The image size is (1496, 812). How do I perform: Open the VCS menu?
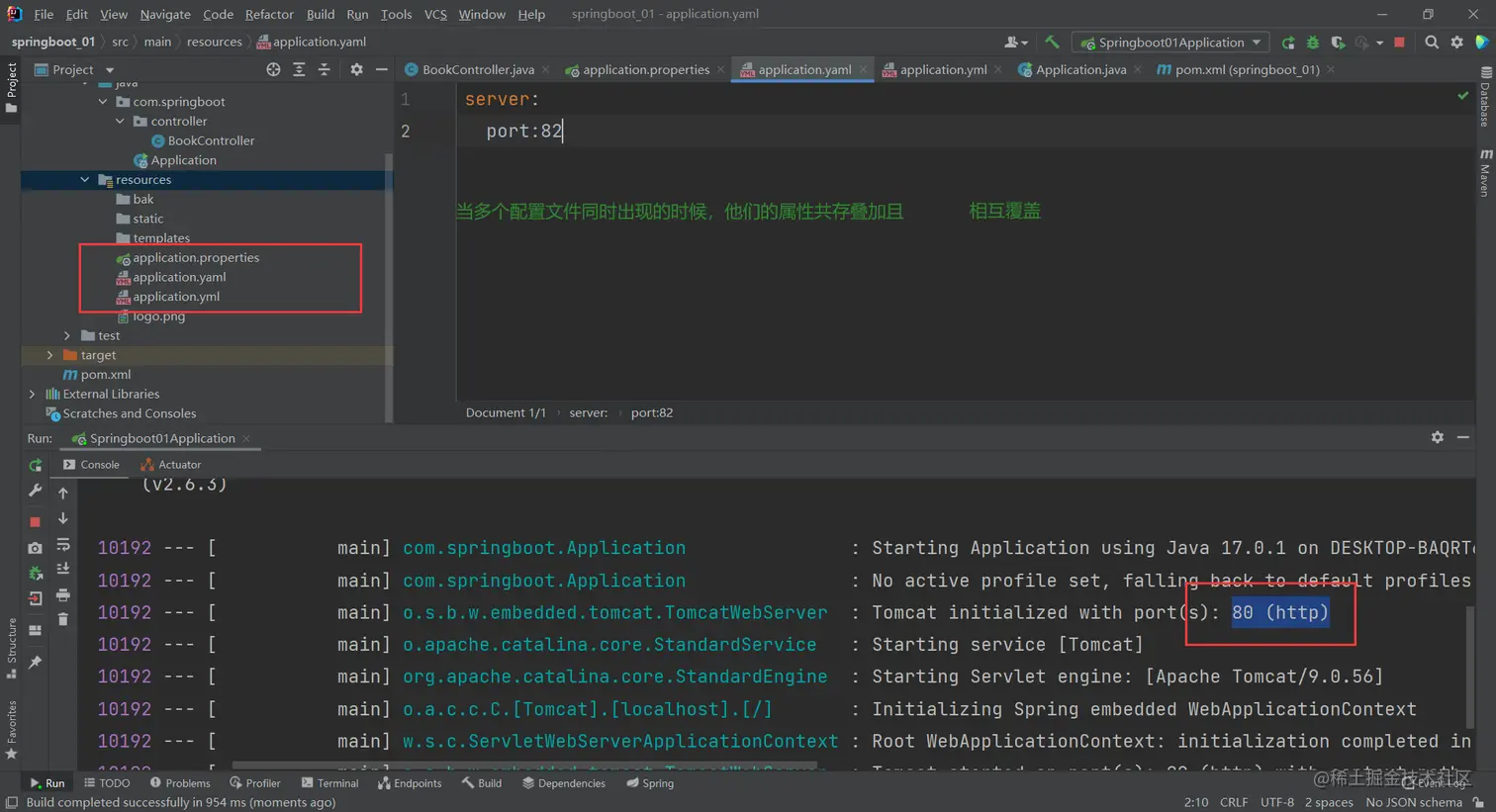[435, 14]
